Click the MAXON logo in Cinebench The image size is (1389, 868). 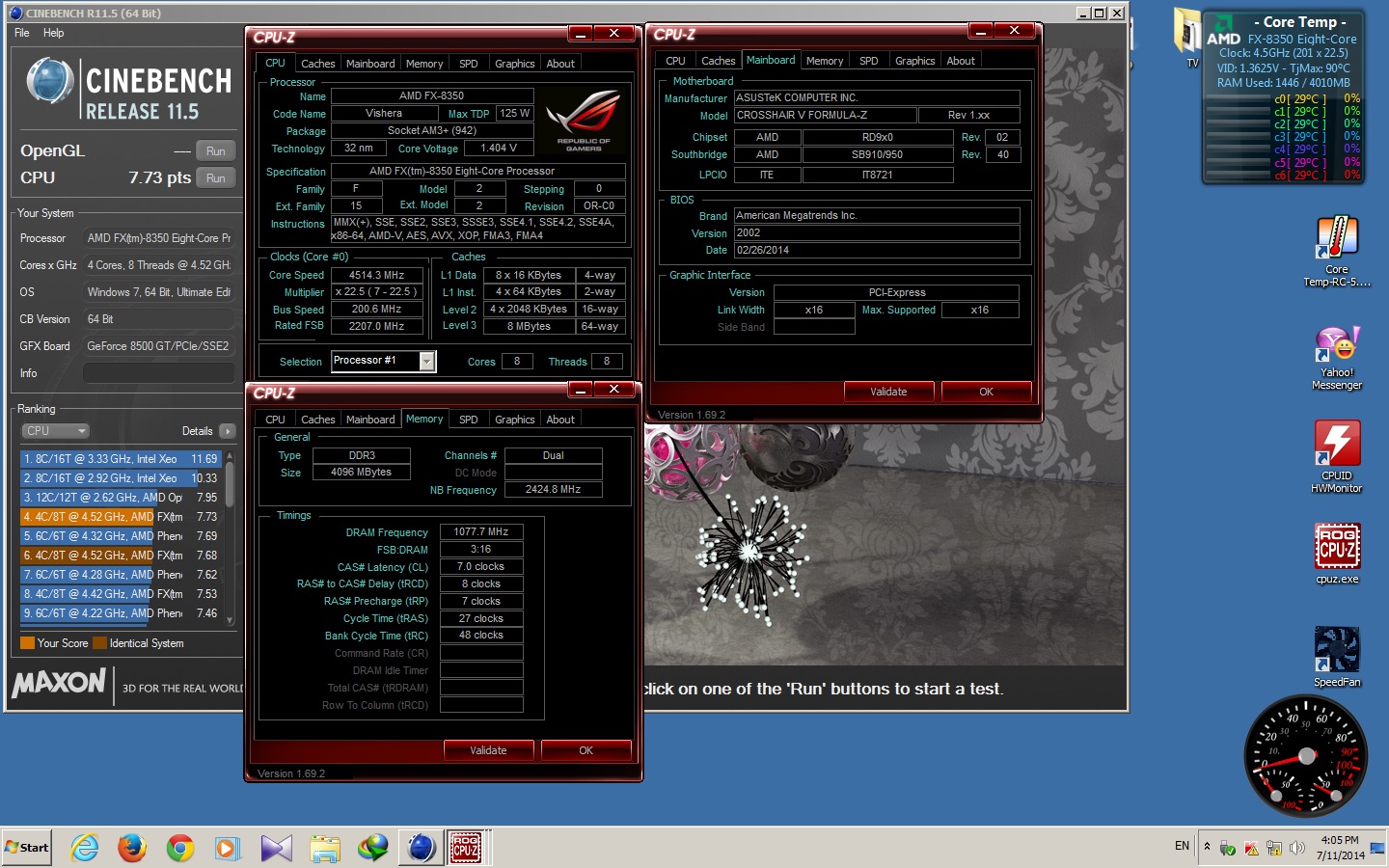pos(59,683)
